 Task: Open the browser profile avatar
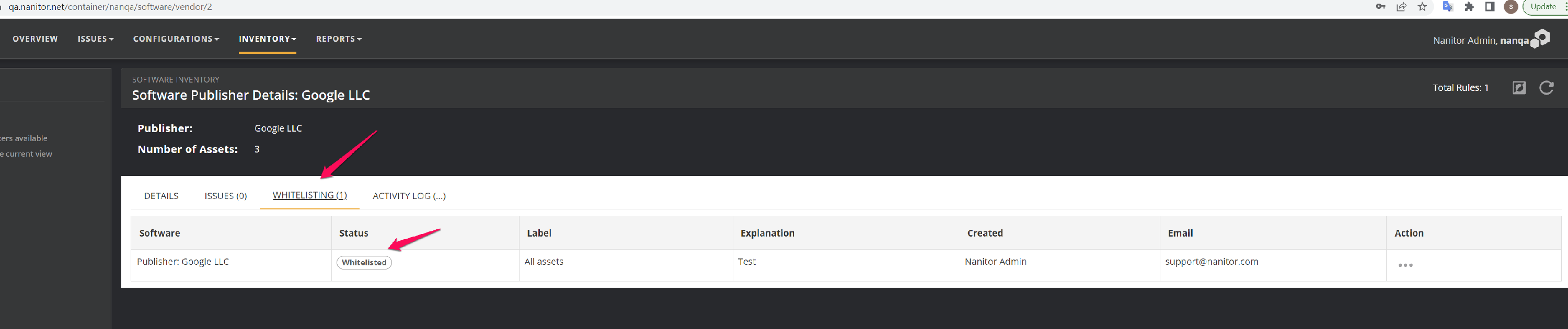tap(1510, 7)
